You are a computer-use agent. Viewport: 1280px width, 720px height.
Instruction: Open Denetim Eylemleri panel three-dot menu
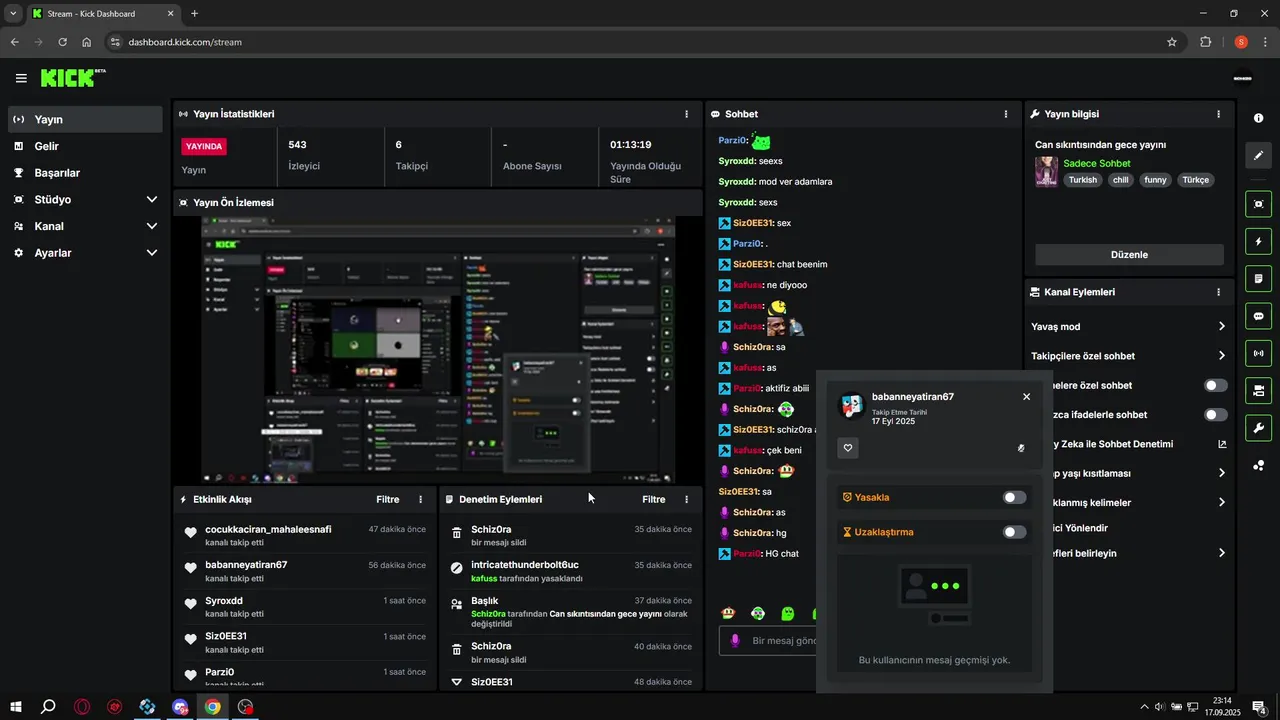(686, 499)
